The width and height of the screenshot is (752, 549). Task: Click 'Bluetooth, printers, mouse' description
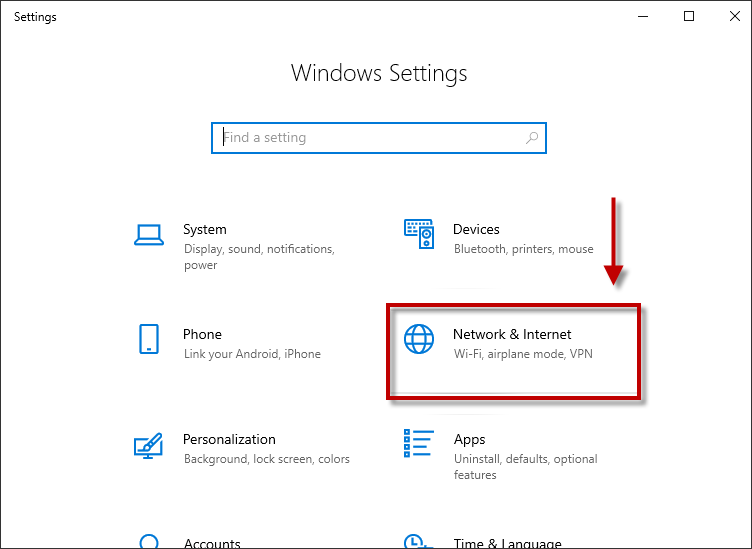click(524, 249)
